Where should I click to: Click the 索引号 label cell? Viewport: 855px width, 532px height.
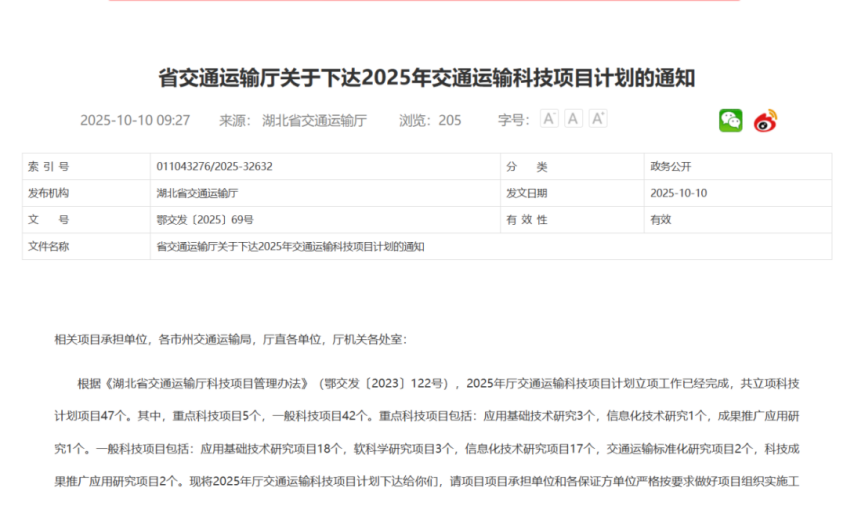point(48,166)
